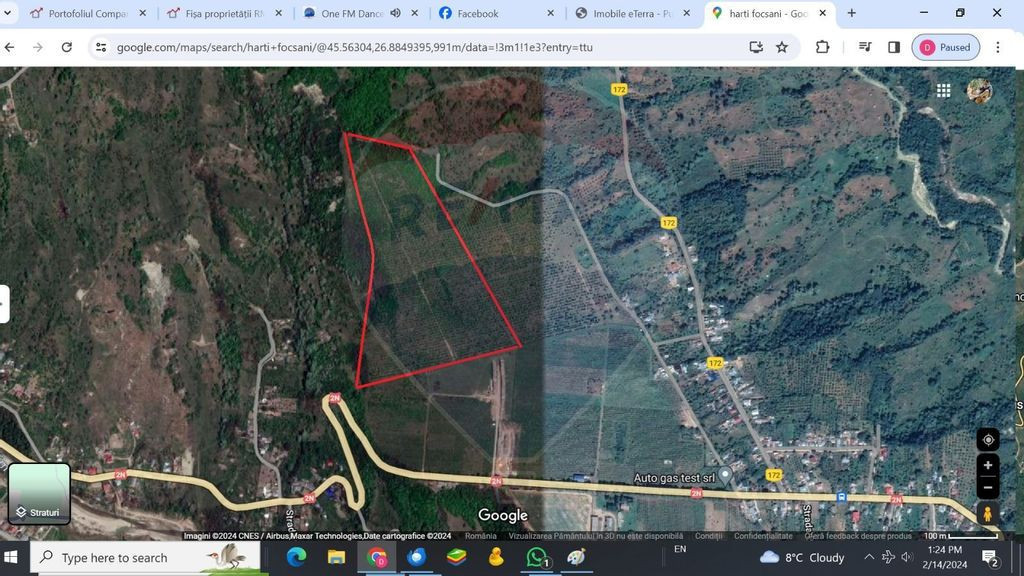Click the 100 m map scale bar
Viewport: 1024px width, 576px height.
958,536
